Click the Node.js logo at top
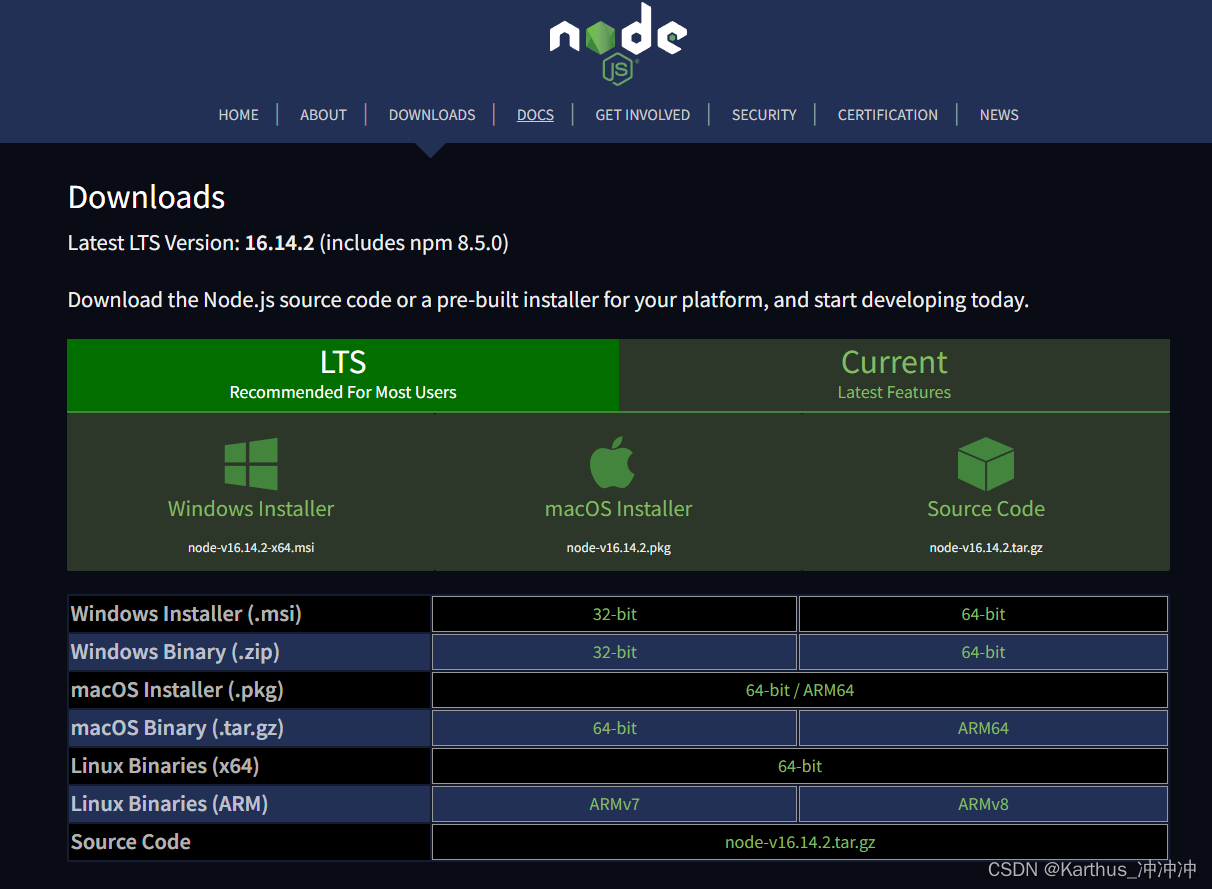1212x889 pixels. point(618,44)
